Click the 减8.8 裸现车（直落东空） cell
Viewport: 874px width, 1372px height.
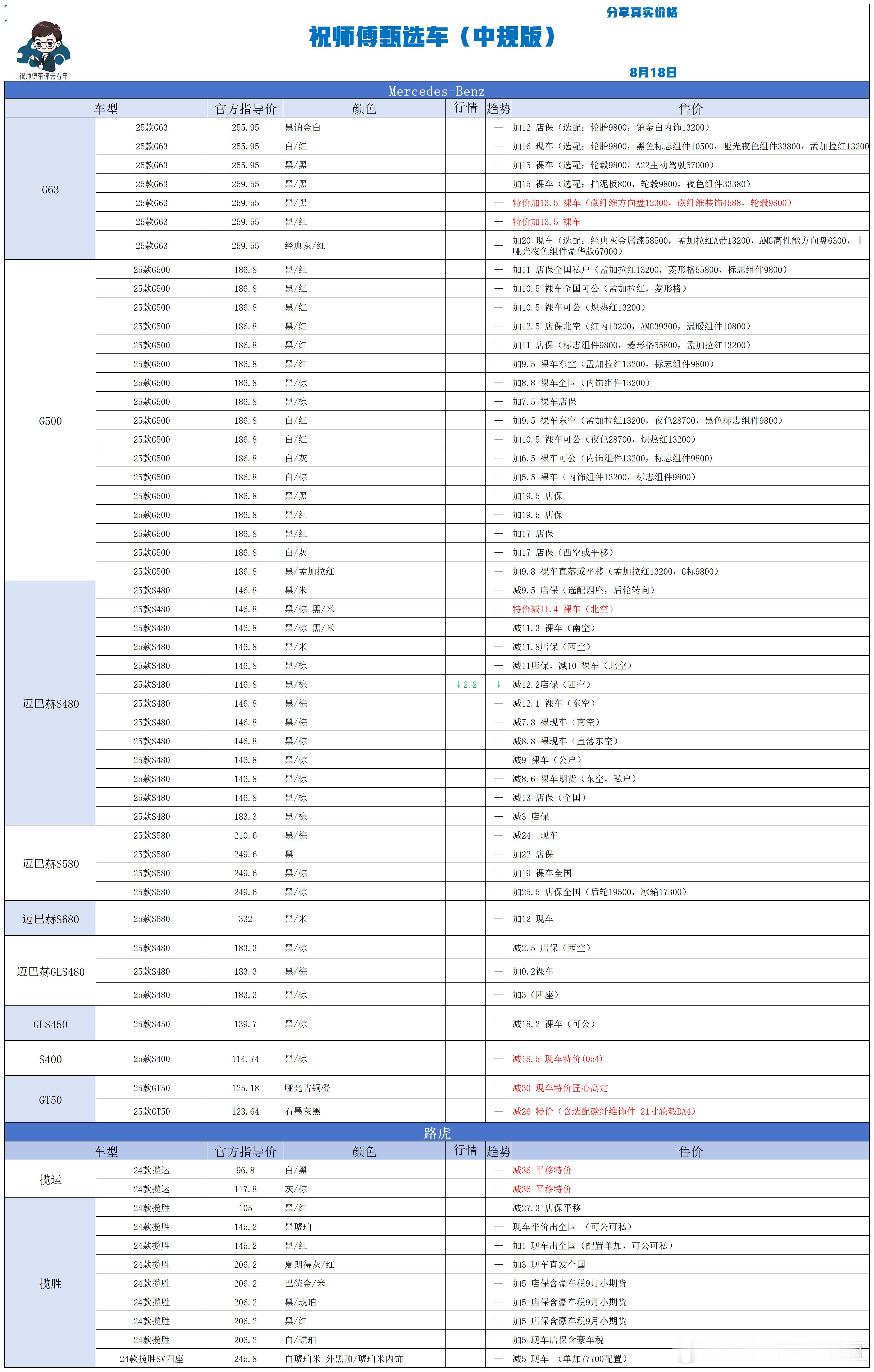[x=690, y=741]
